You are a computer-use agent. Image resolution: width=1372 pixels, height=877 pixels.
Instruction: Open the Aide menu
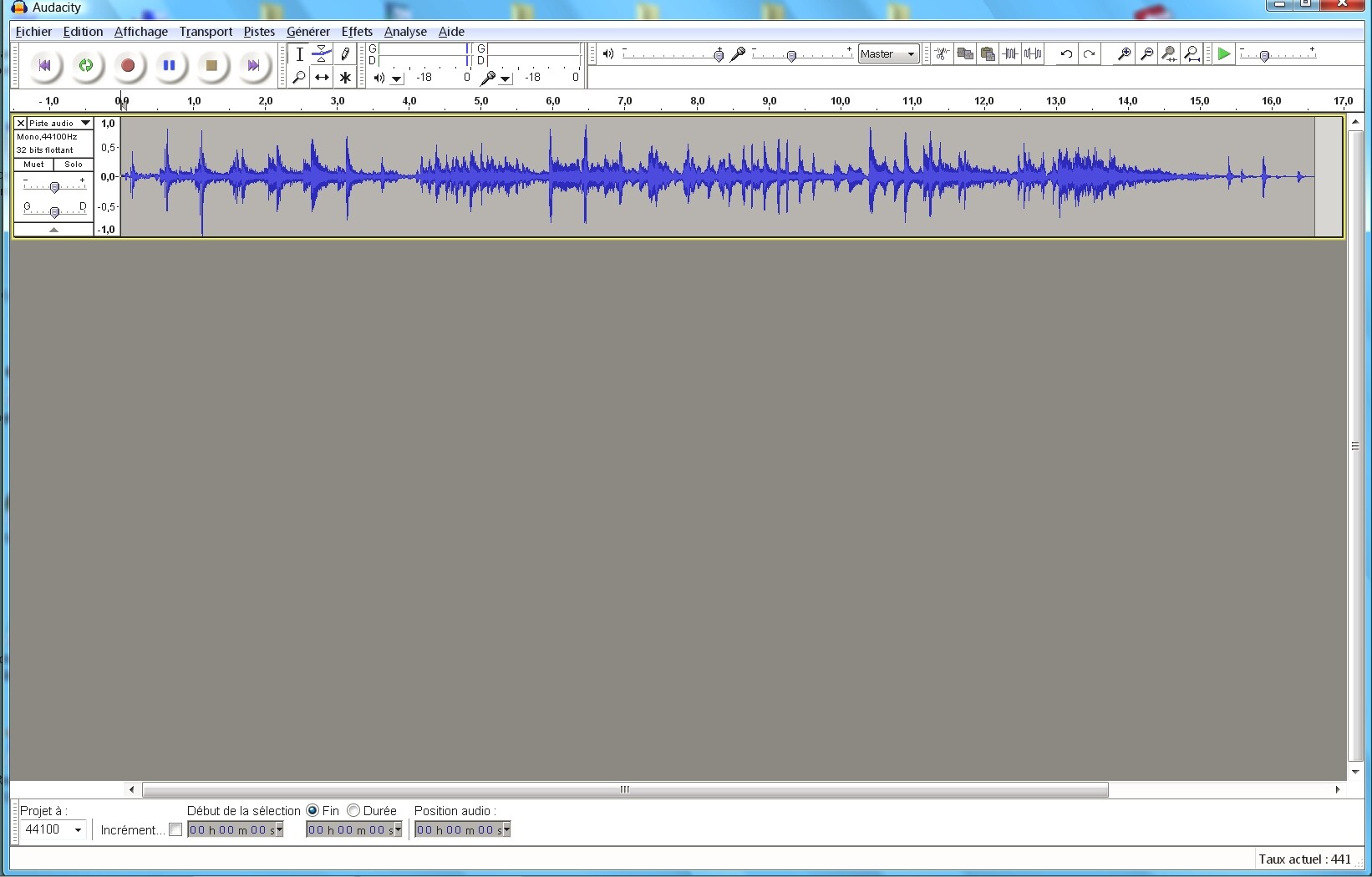pos(451,32)
